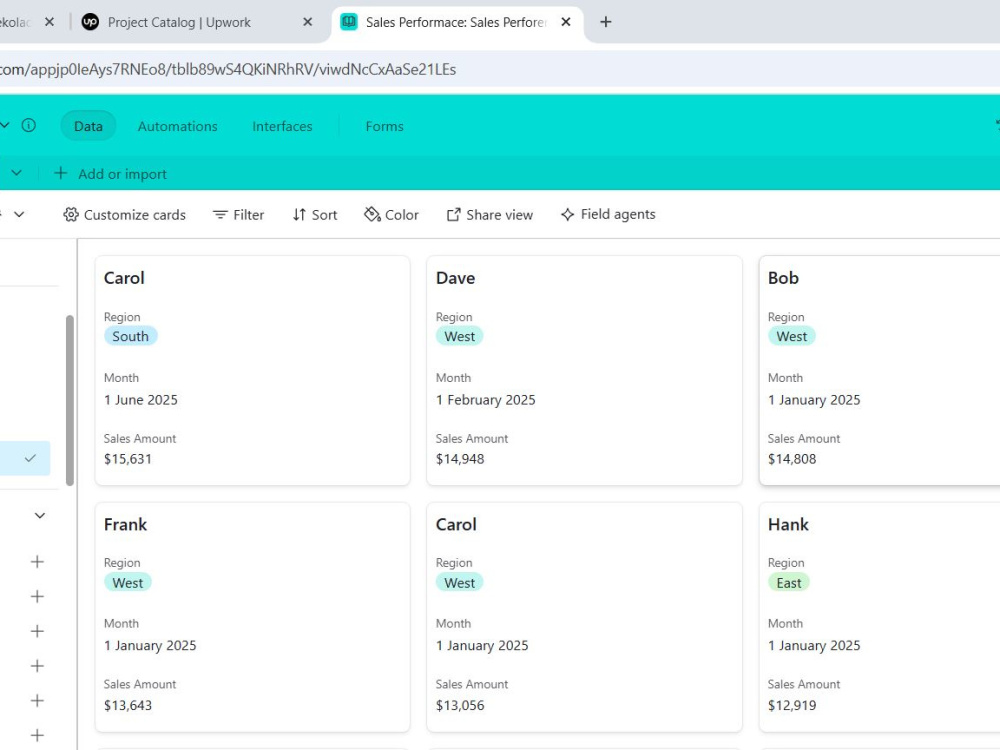
Task: Open the base info icon
Action: pos(29,125)
